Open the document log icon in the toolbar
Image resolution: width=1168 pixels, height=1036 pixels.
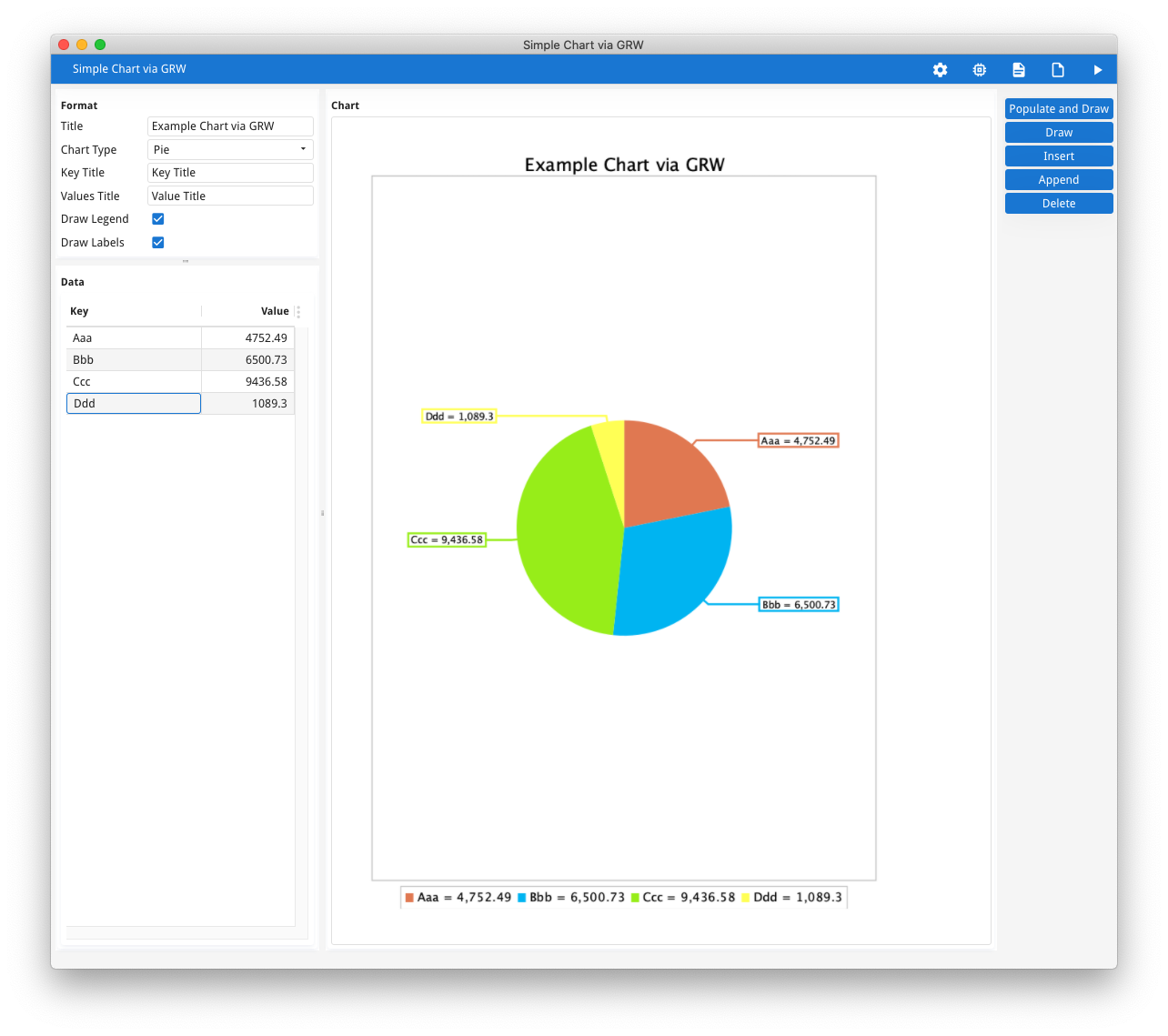[1018, 69]
